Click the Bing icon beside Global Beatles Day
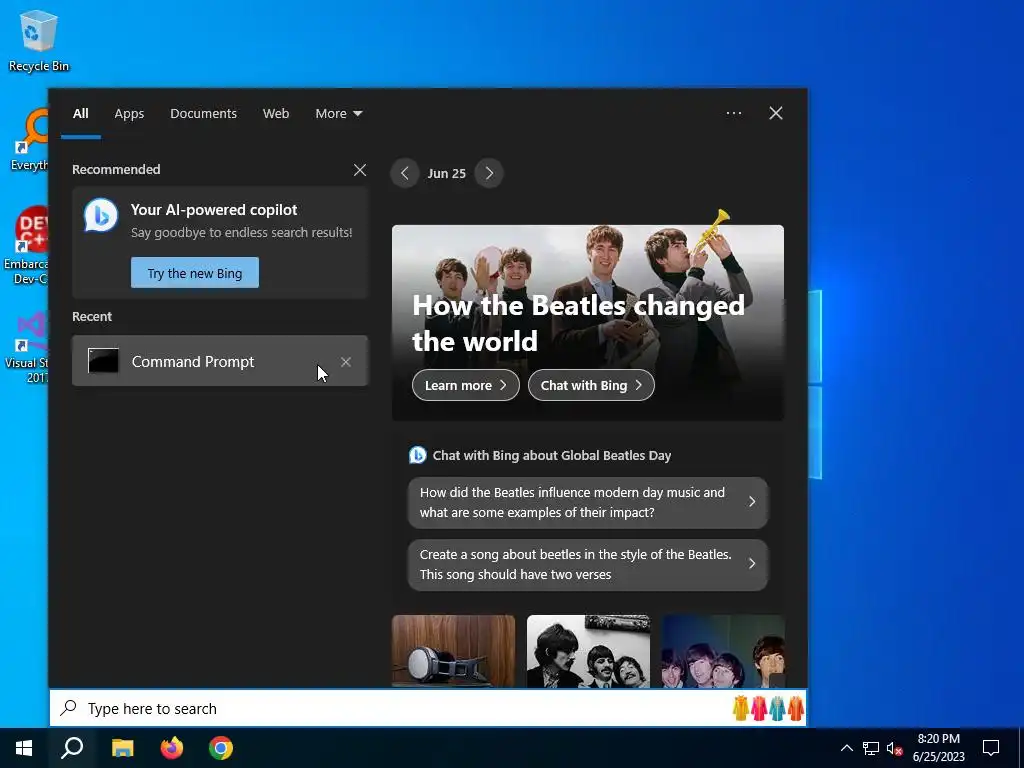This screenshot has width=1024, height=768. [417, 455]
